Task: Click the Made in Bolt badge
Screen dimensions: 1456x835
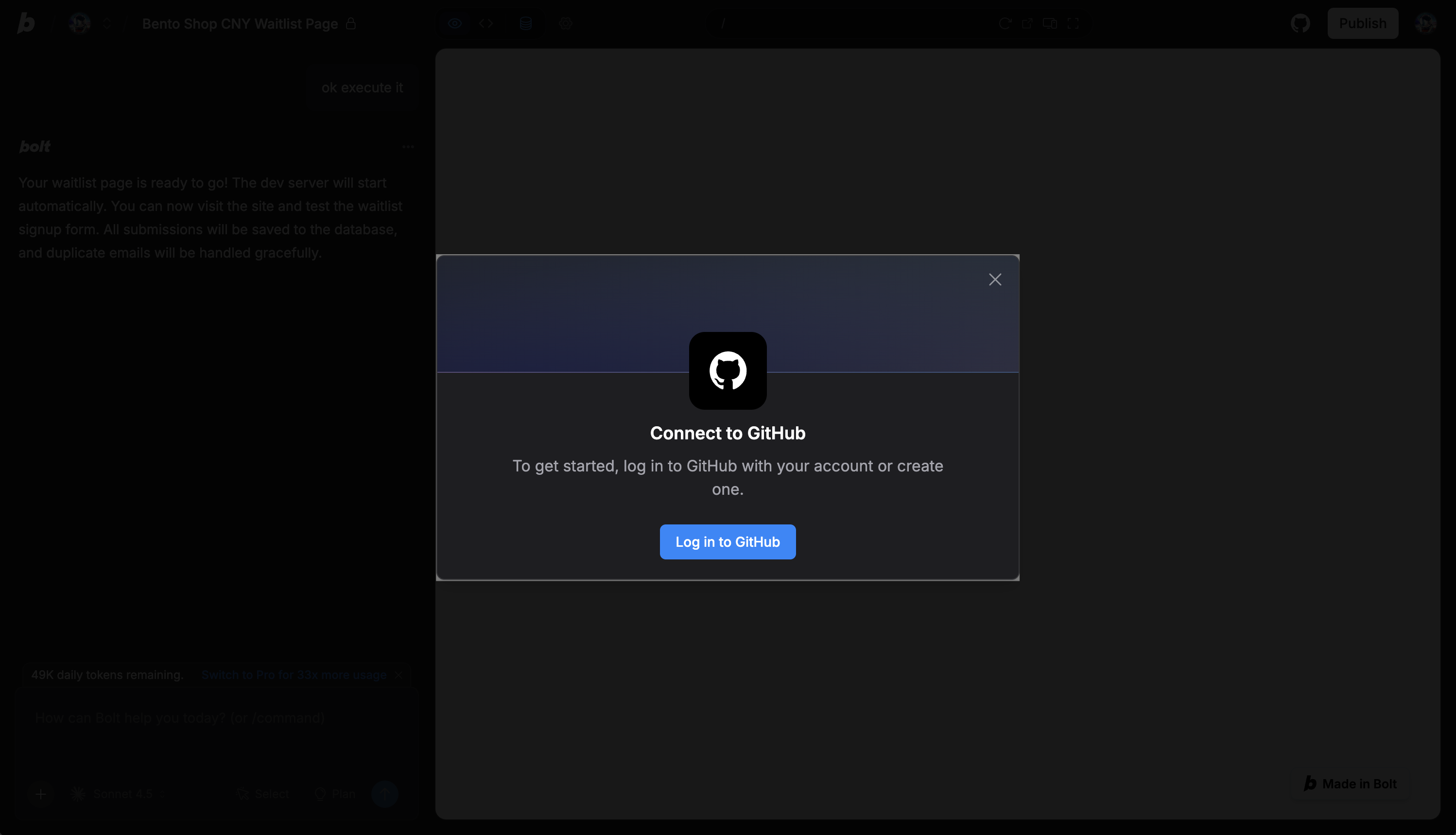Action: [1351, 783]
